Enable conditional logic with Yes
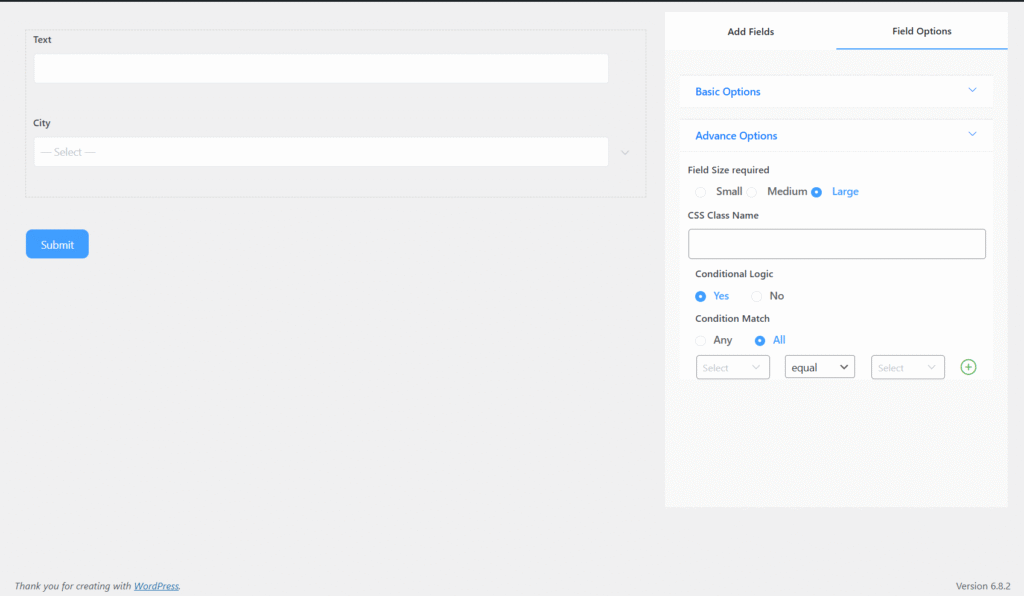Screen dimensions: 1024x596 click(701, 296)
